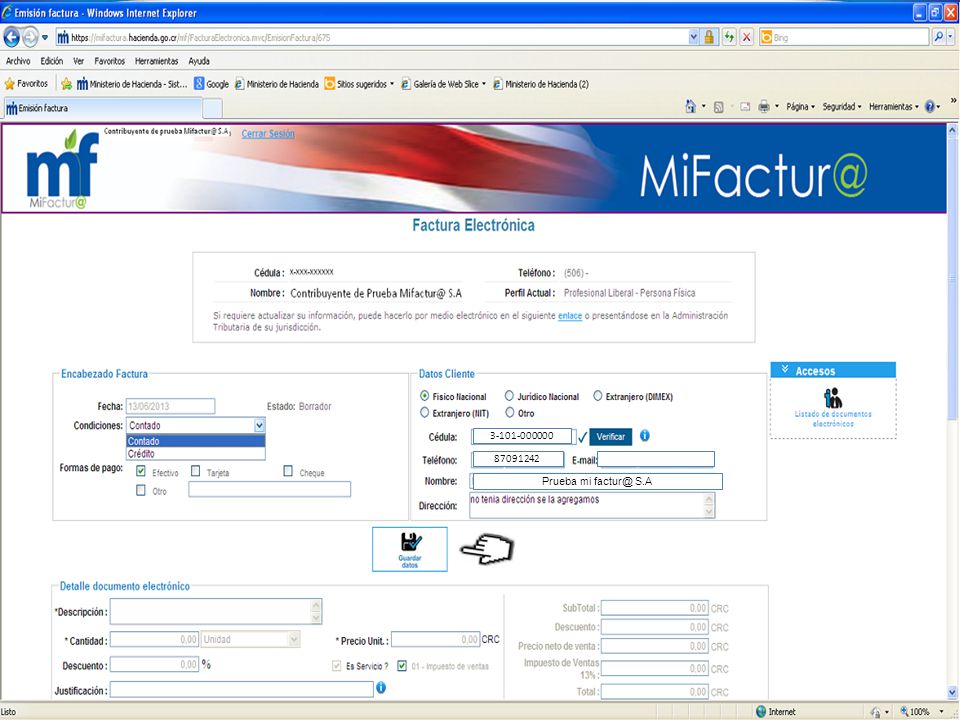
Task: Click the RSS feeds icon
Action: [719, 107]
